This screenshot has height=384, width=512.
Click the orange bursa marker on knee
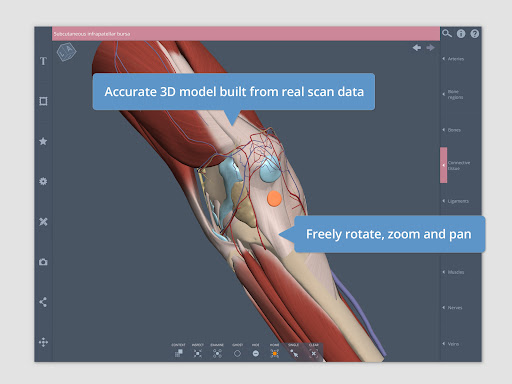(x=274, y=199)
